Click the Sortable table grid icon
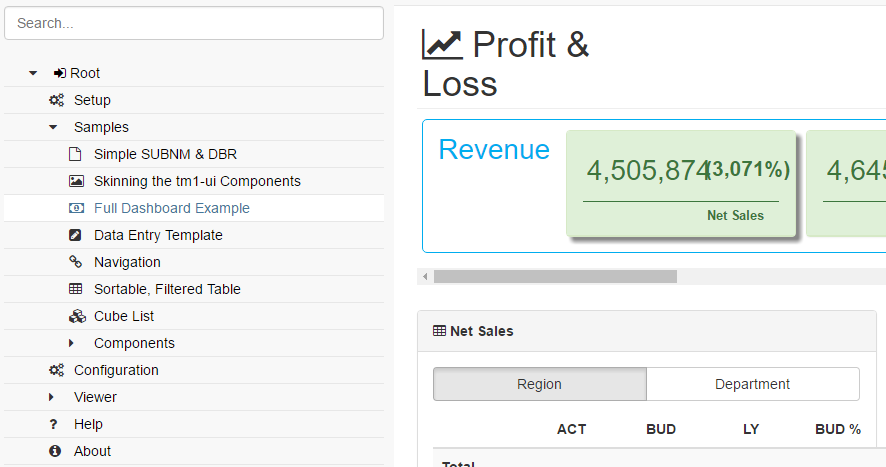The image size is (886, 467). (76, 289)
